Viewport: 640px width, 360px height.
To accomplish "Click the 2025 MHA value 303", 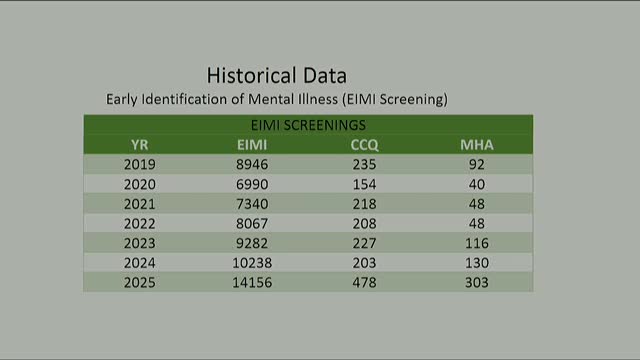I will [x=477, y=282].
